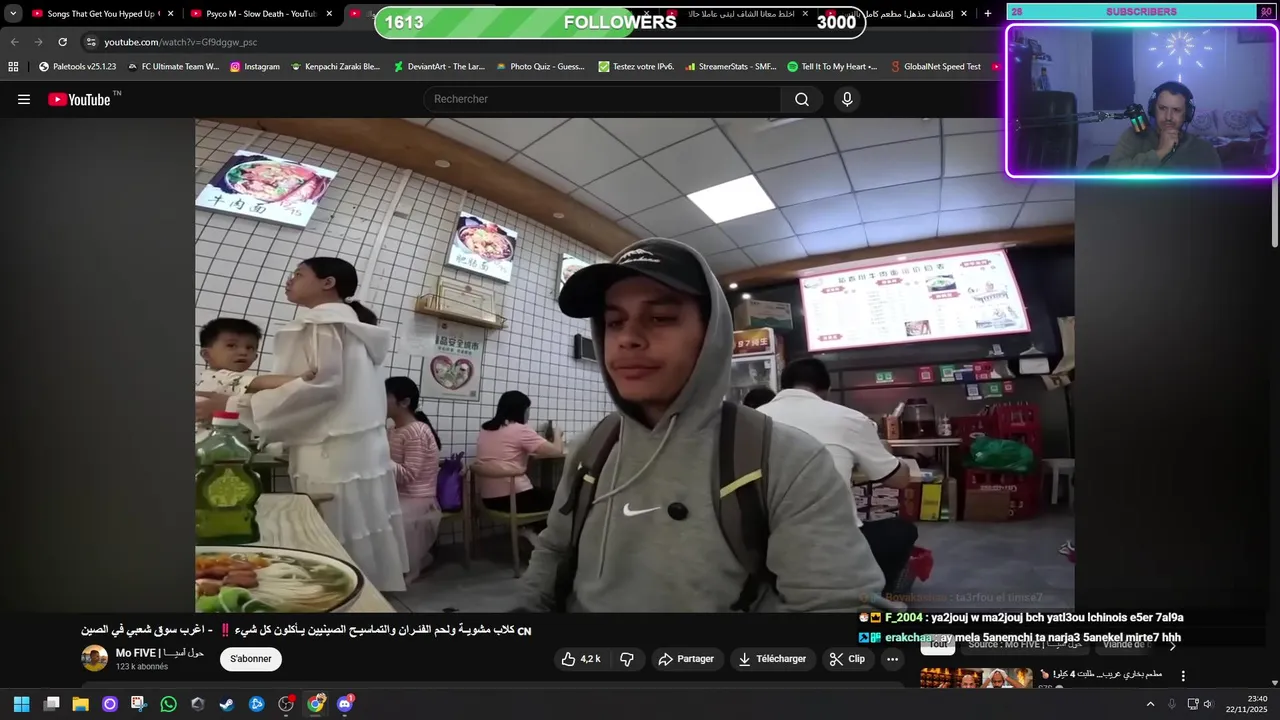Click the magnifying glass search button
Viewport: 1280px width, 720px height.
pos(802,99)
